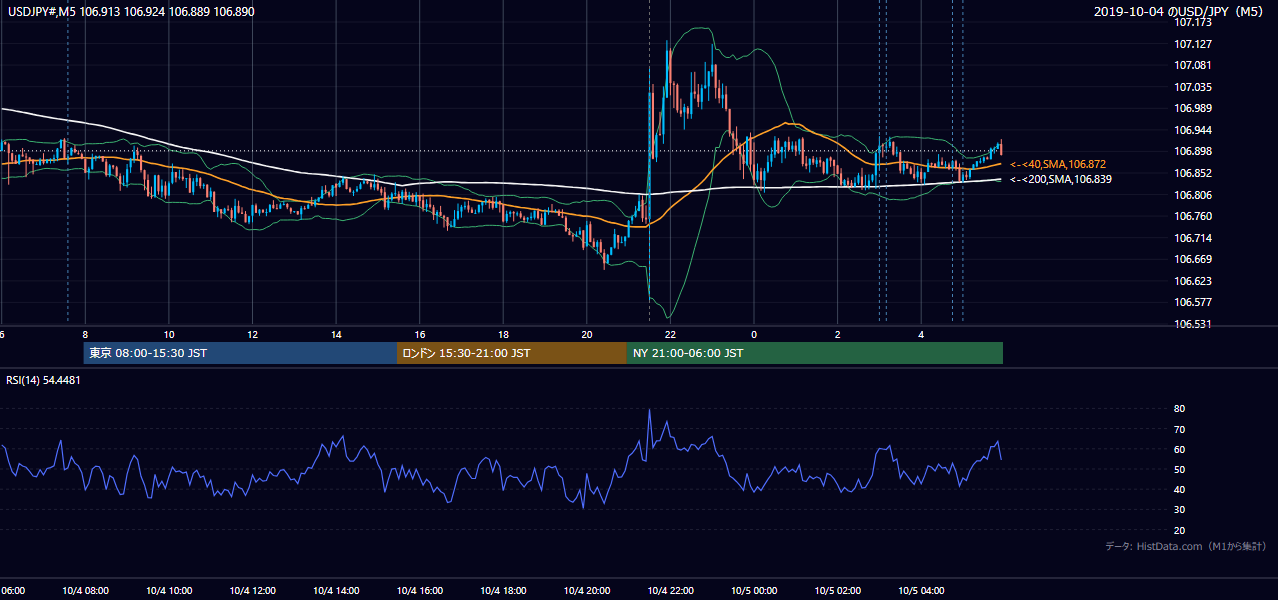
Task: Click price axis label 106.577
Action: tap(1193, 302)
